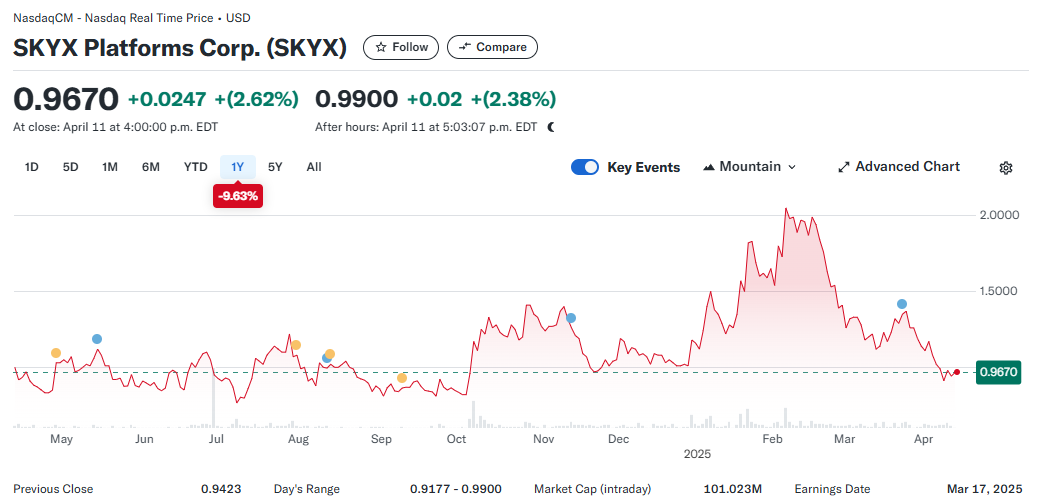Viewport: 1038px width, 499px height.
Task: Click the 2.0000 axis label
Action: [998, 215]
